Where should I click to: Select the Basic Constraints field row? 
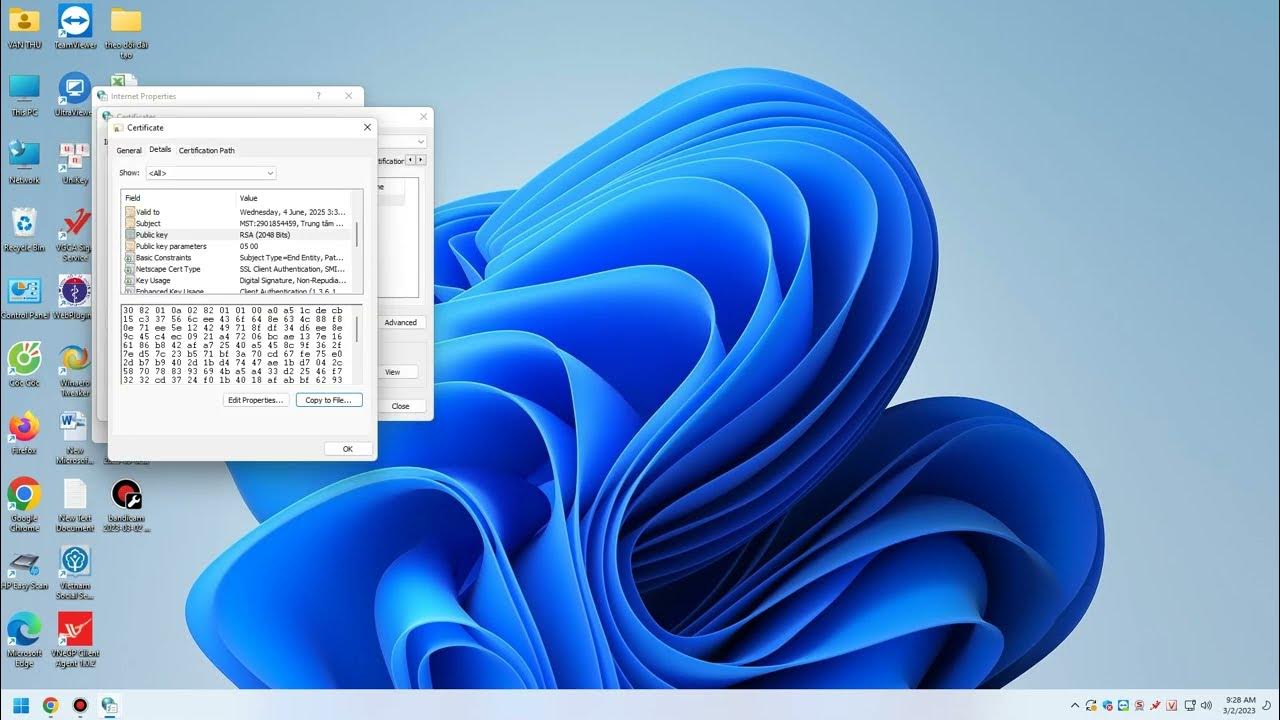[237, 258]
